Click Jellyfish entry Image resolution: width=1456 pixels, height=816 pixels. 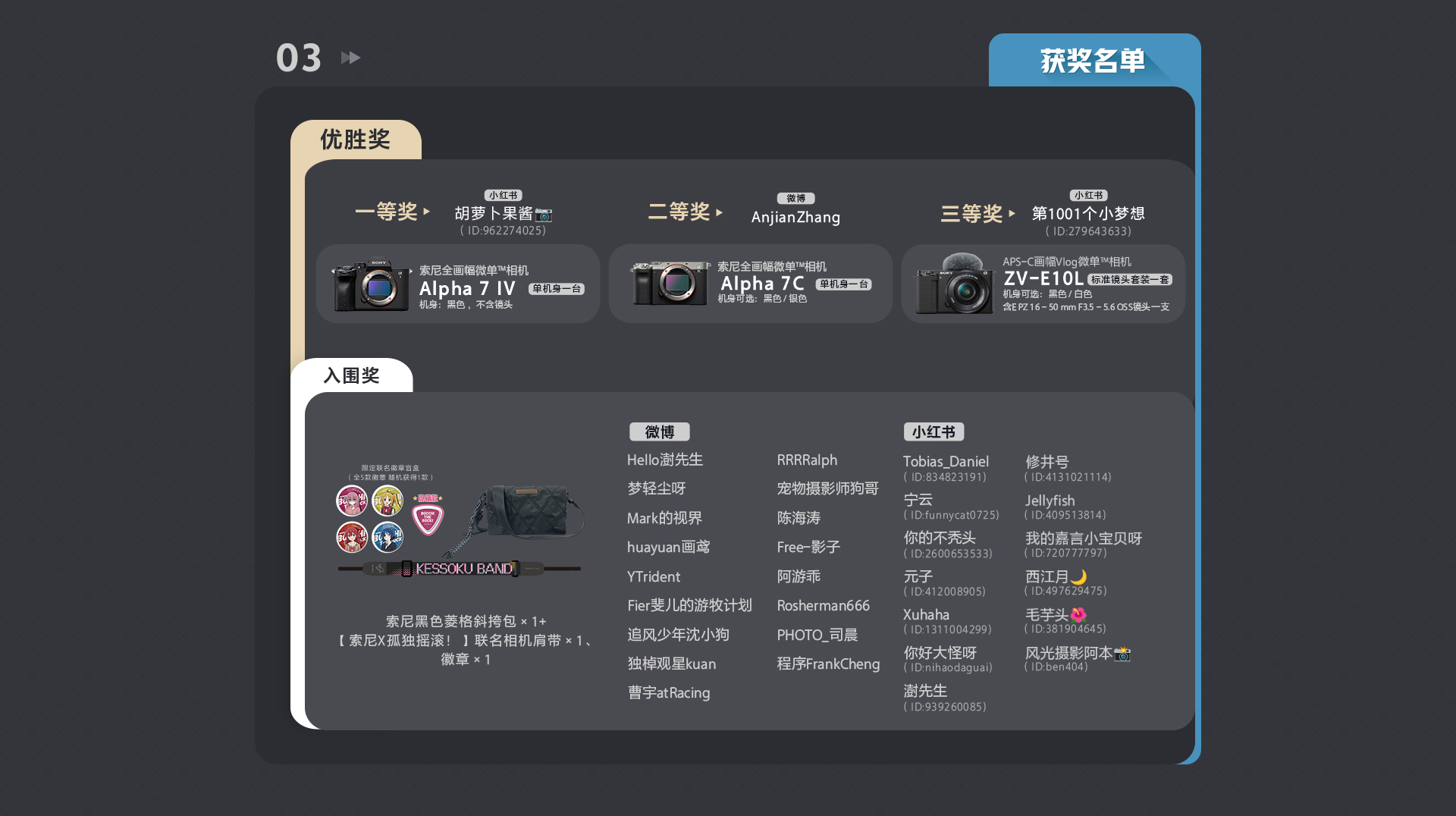tap(1050, 501)
